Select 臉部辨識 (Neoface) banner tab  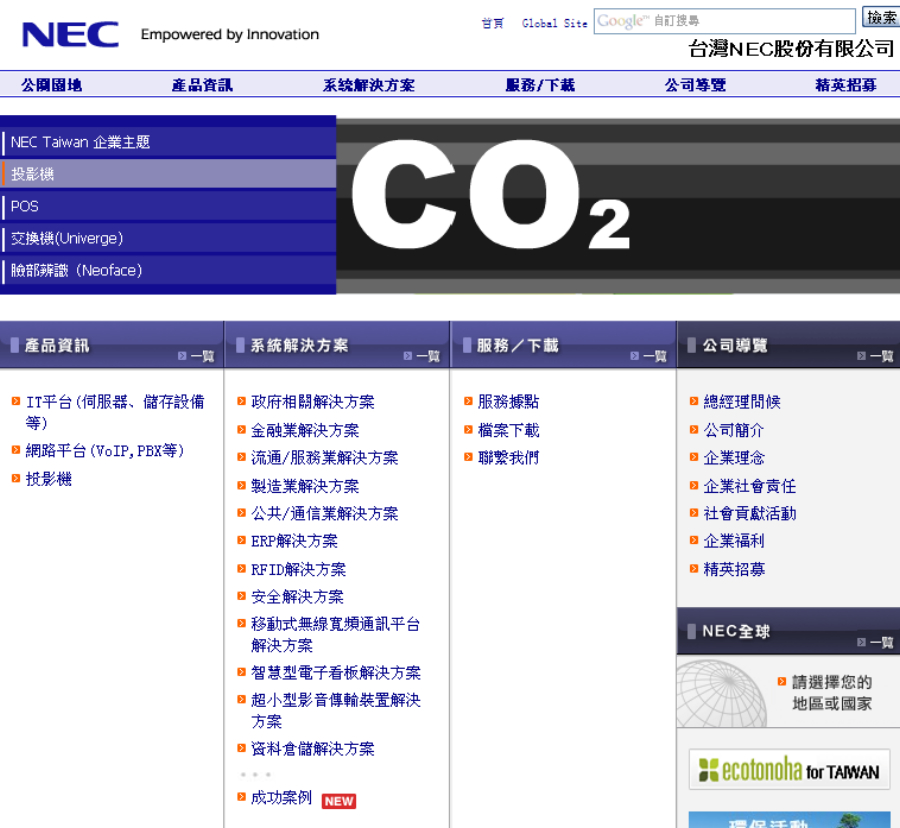(168, 270)
